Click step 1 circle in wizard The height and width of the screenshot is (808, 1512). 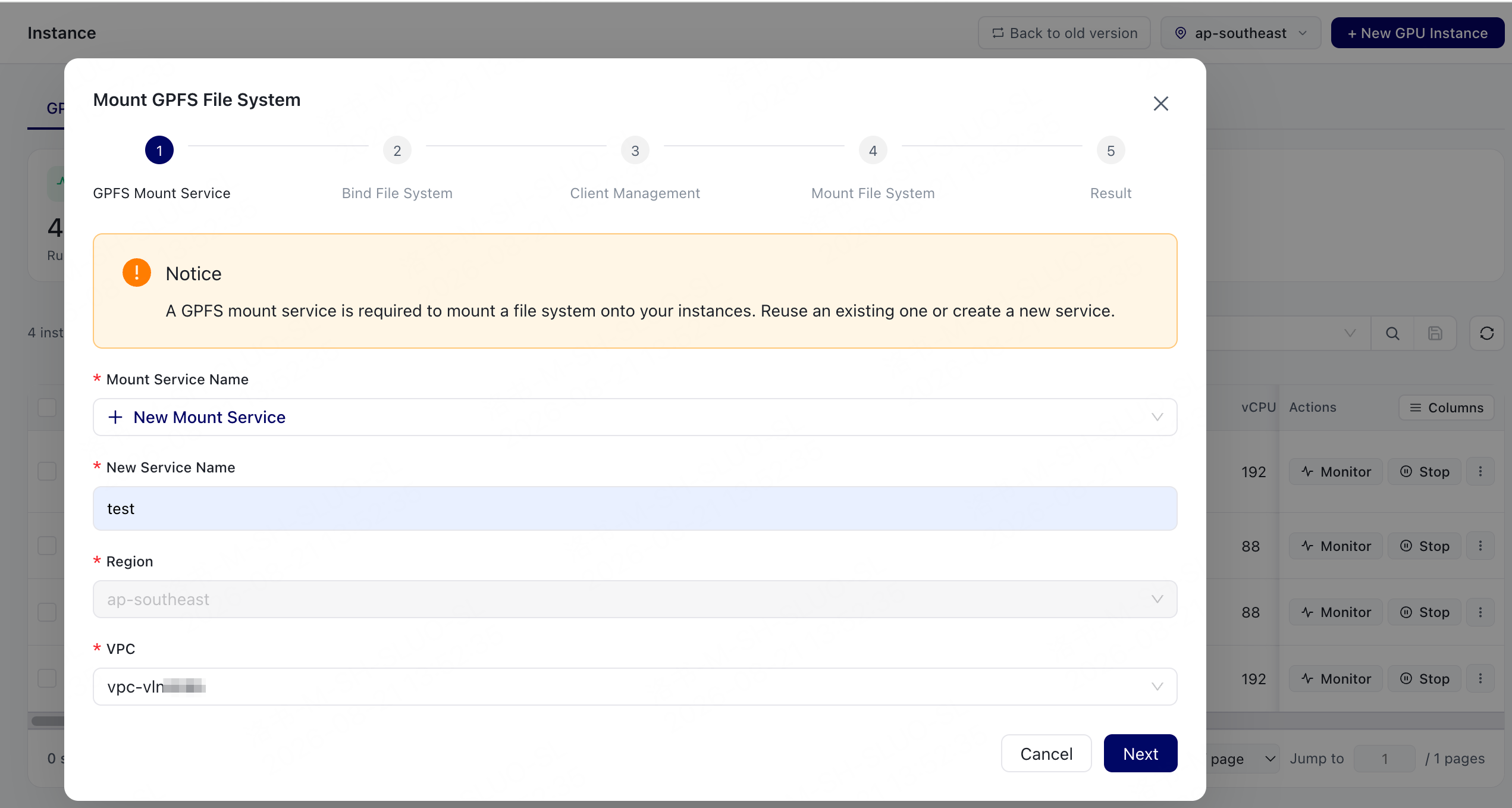tap(159, 151)
